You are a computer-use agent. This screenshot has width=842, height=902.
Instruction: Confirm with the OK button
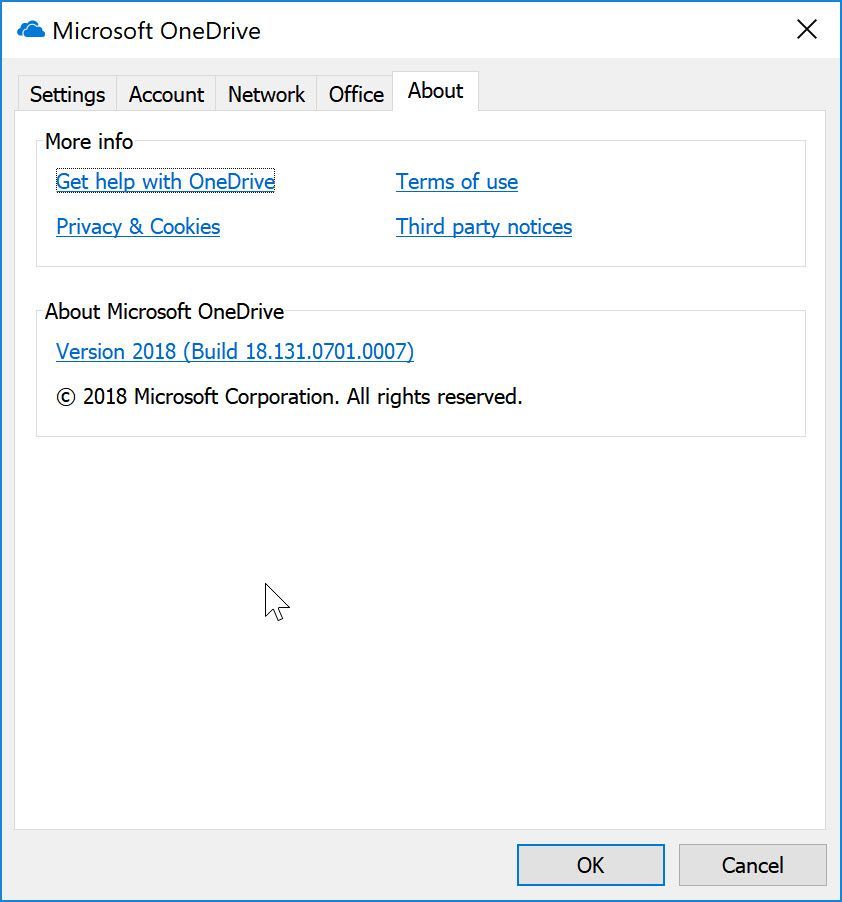[x=591, y=865]
